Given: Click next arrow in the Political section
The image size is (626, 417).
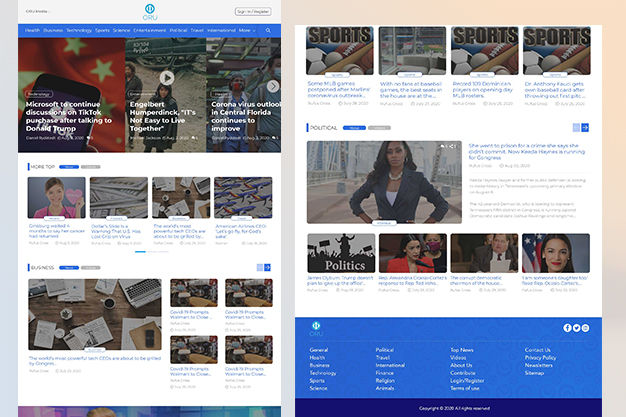Looking at the screenshot, I should pos(585,127).
